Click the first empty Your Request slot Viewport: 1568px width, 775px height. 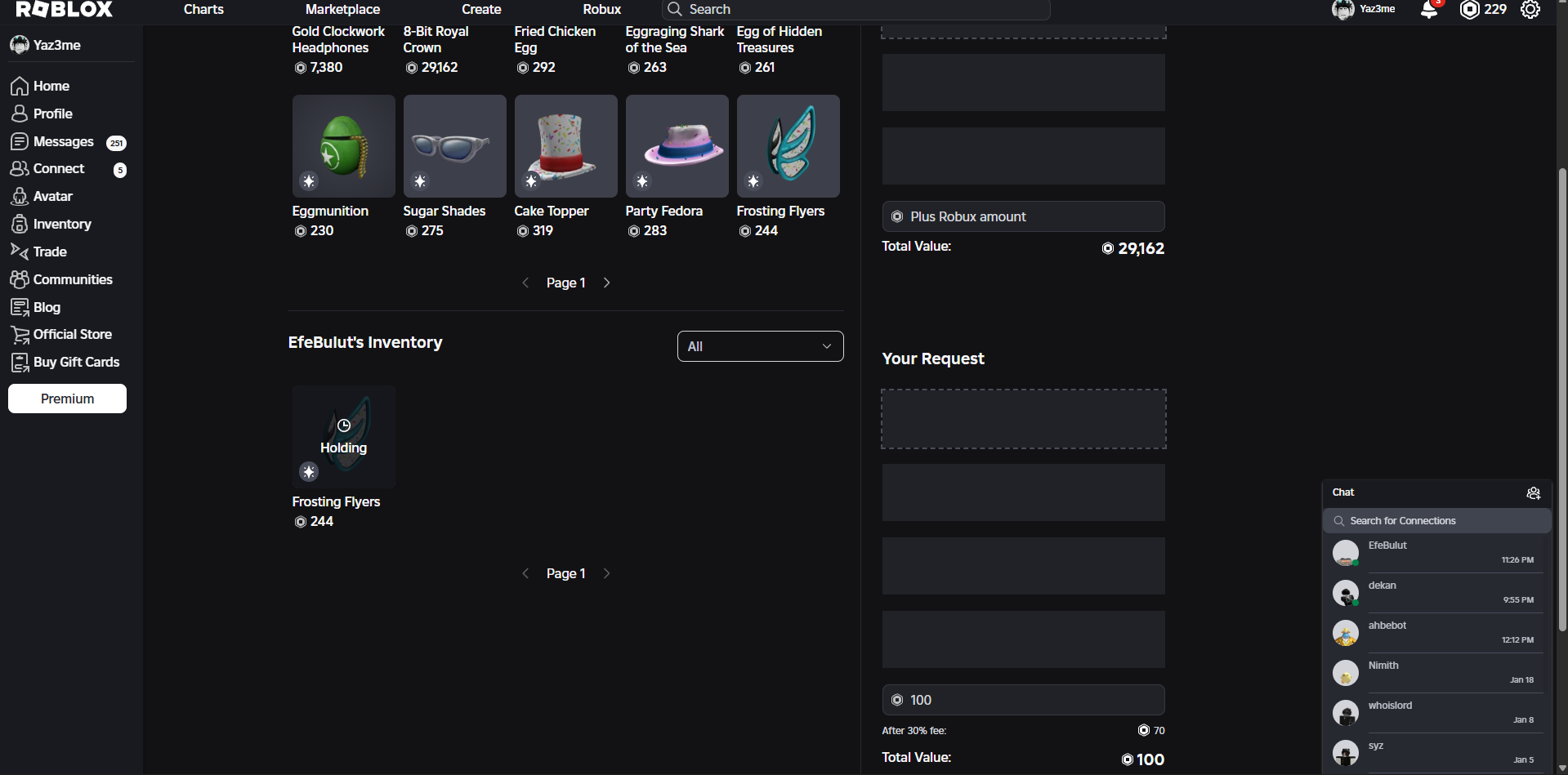tap(1024, 419)
